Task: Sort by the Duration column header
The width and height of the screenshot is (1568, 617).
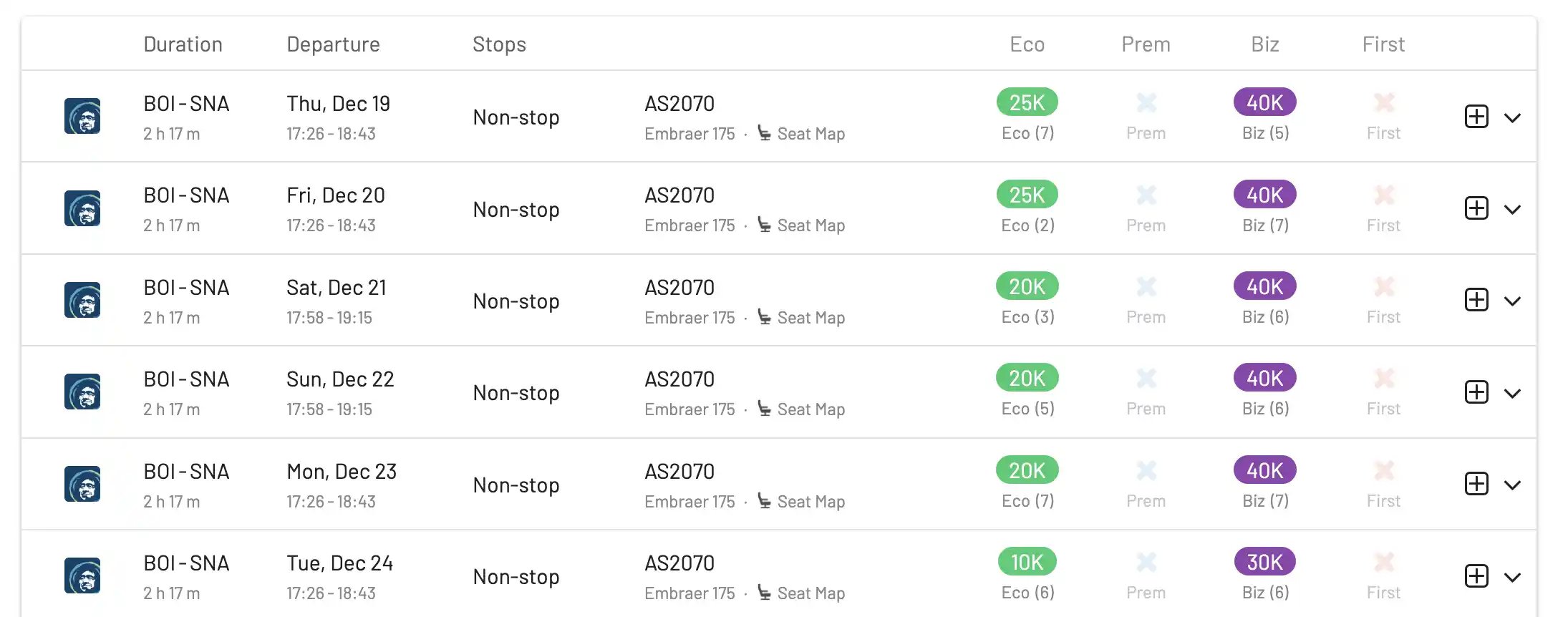Action: pyautogui.click(x=183, y=44)
